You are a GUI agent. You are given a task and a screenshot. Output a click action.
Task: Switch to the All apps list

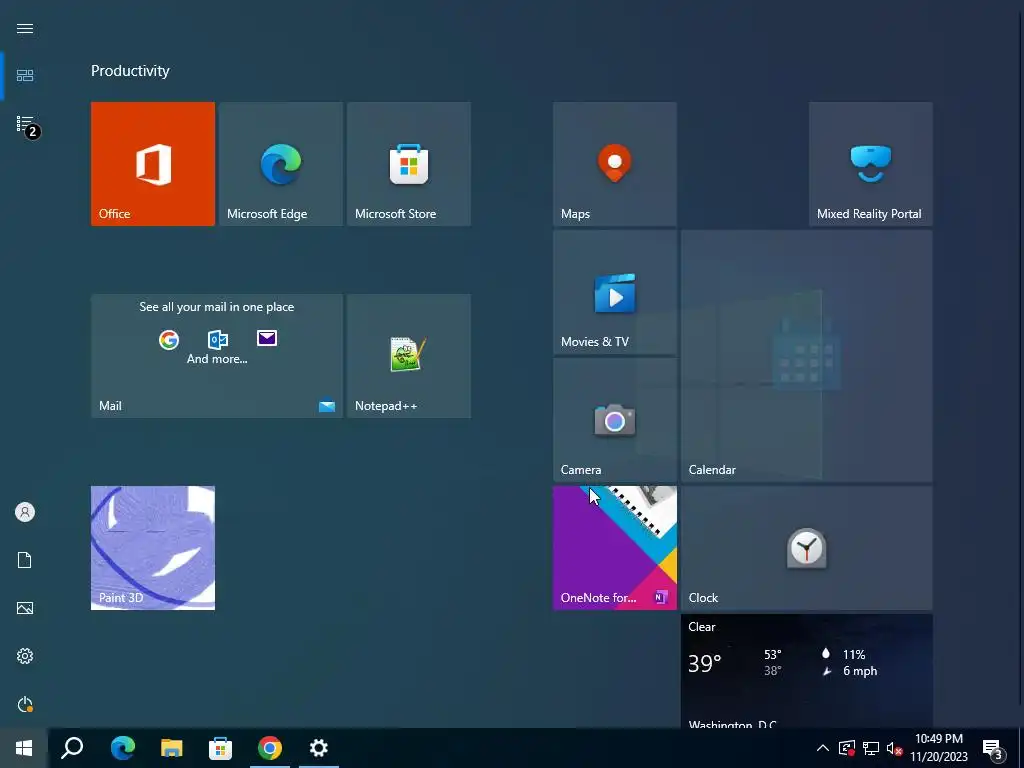25,123
